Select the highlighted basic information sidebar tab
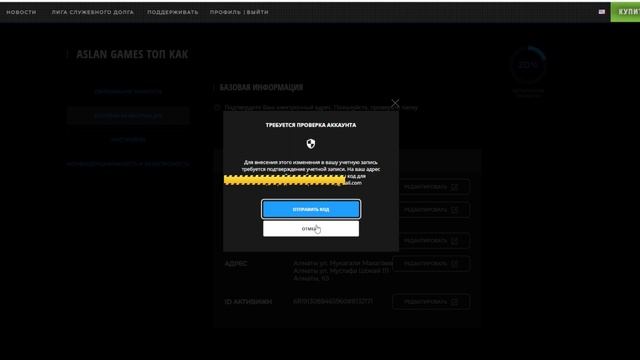 coord(128,116)
